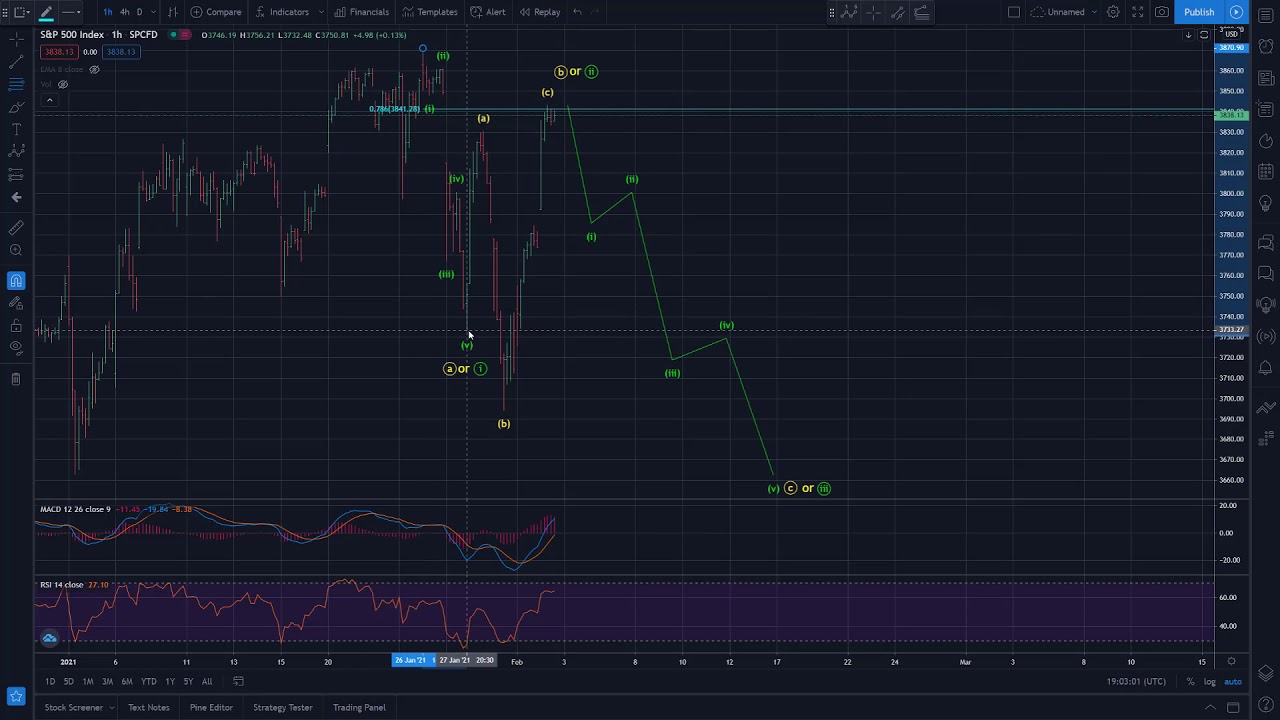Toggle log scale mode
Image resolution: width=1280 pixels, height=720 pixels.
coord(1209,681)
